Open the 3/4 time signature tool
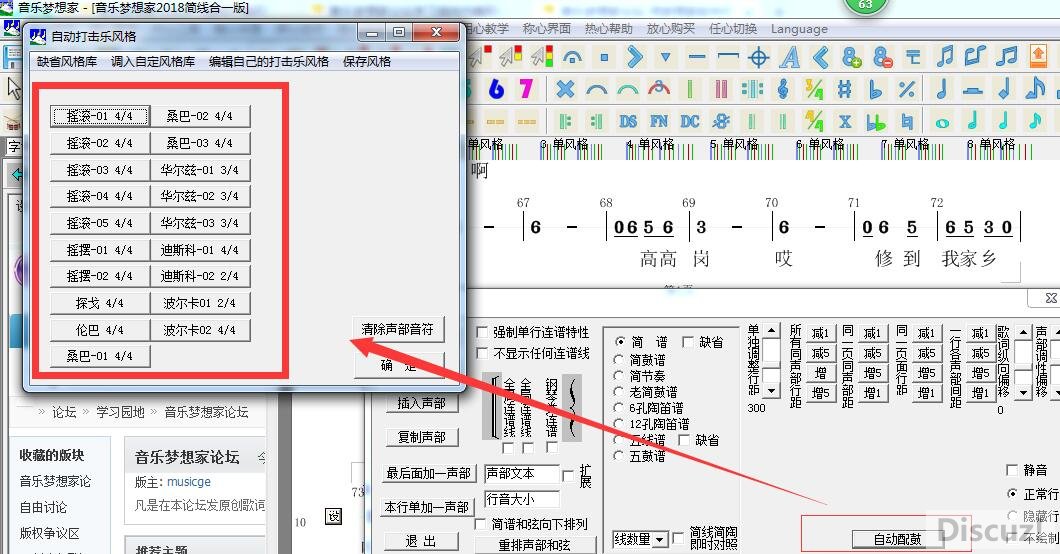Viewport: 1060px width, 554px height. click(x=814, y=89)
